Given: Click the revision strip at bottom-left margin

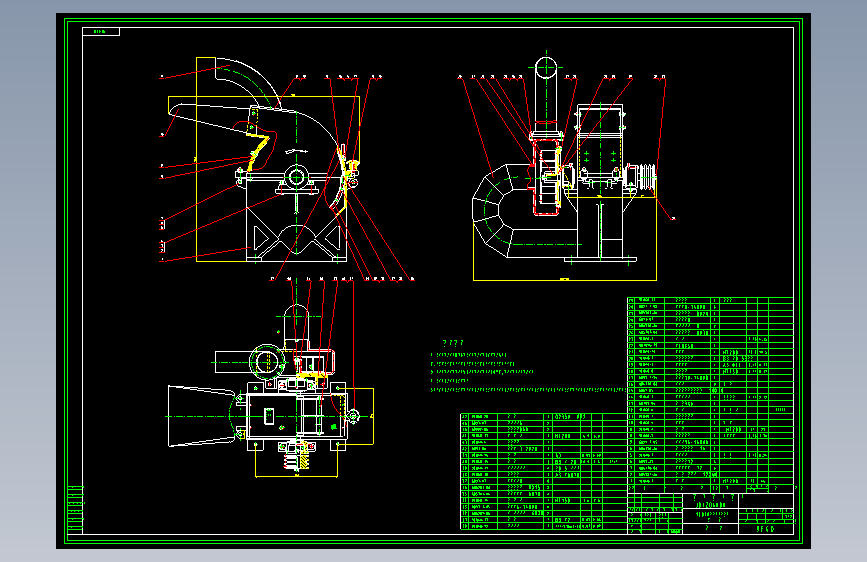Looking at the screenshot, I should click(75, 509).
